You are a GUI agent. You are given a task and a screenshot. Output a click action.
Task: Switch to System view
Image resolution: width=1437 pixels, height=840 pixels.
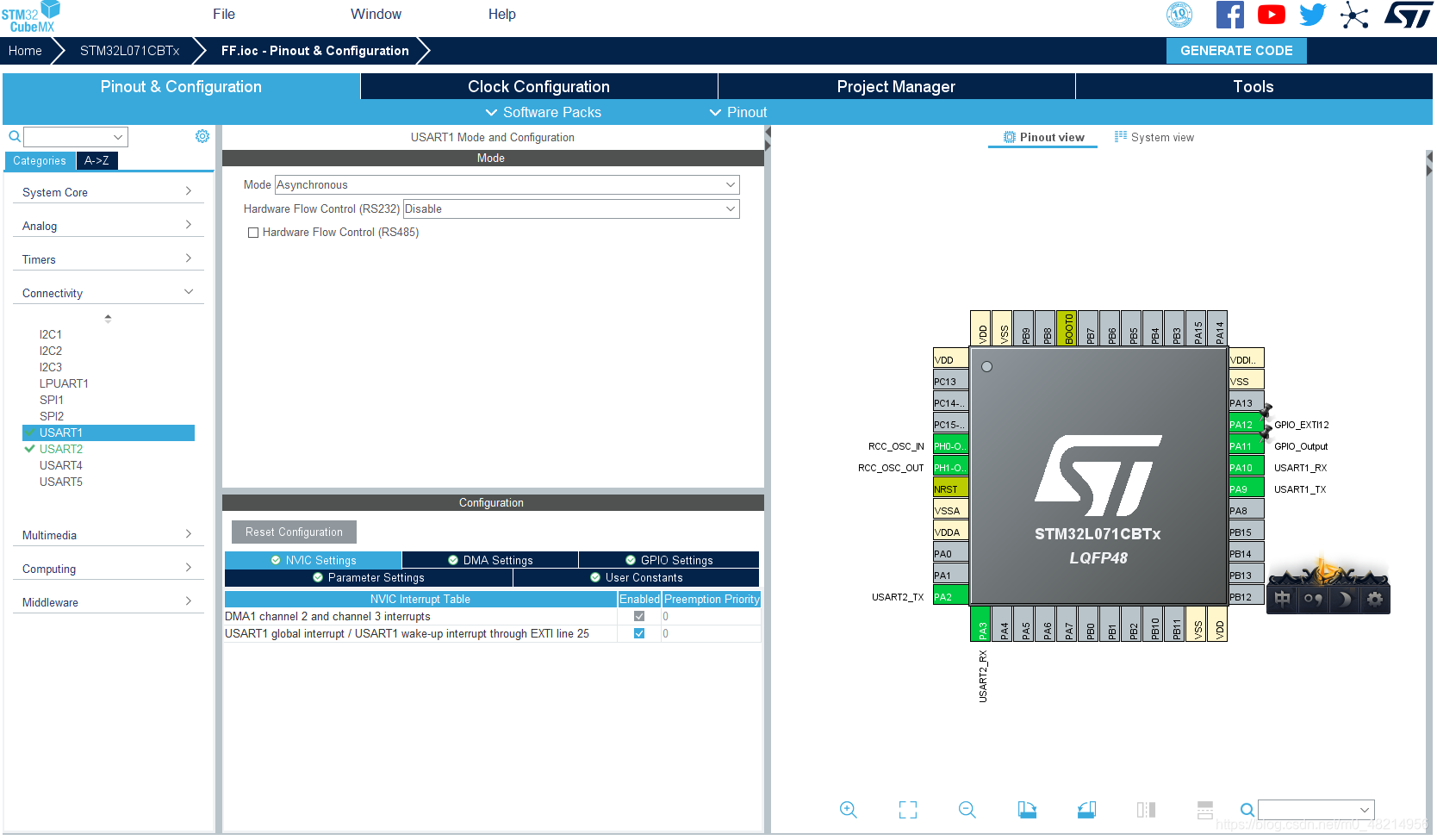[1154, 137]
